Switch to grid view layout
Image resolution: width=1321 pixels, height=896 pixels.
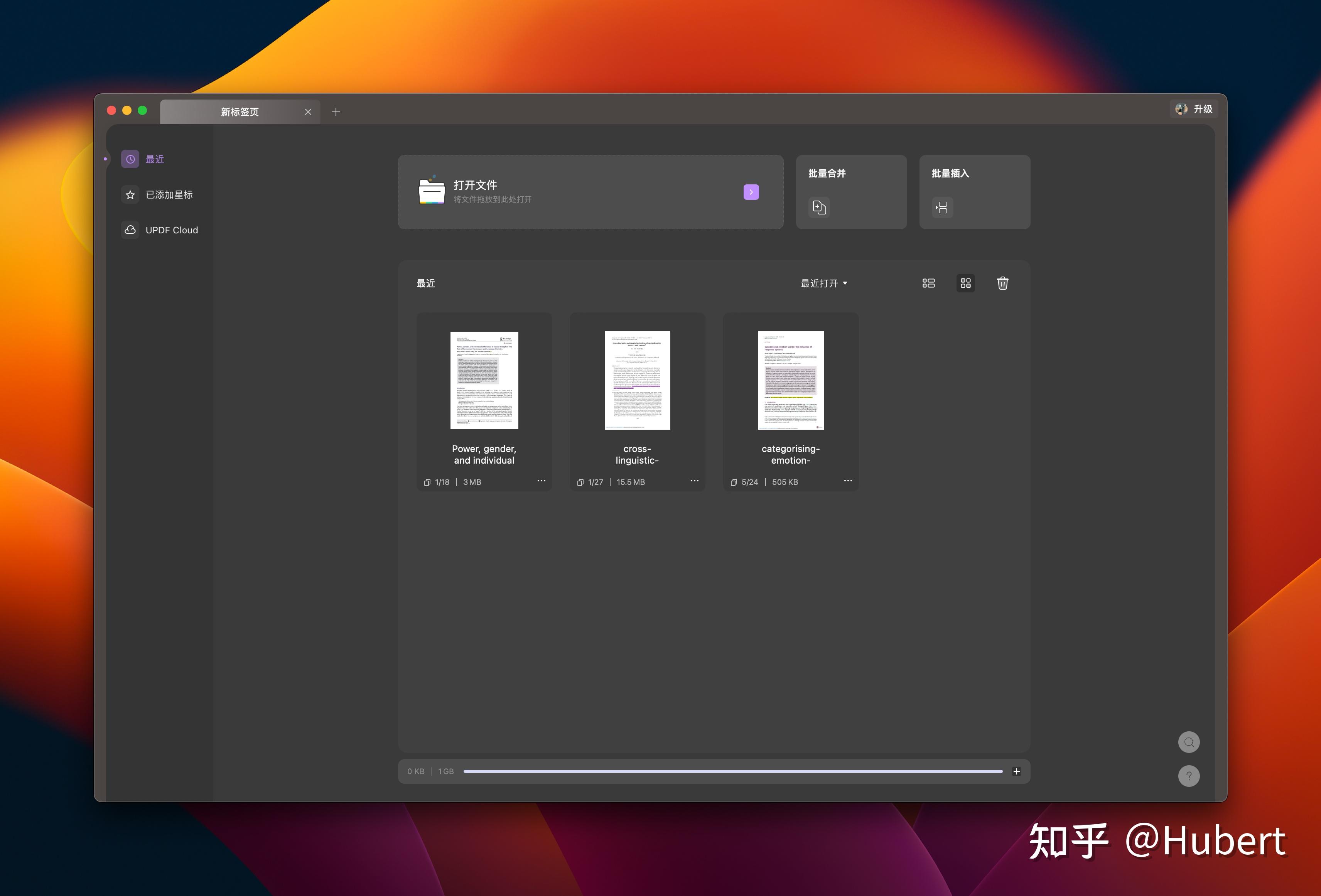tap(965, 283)
